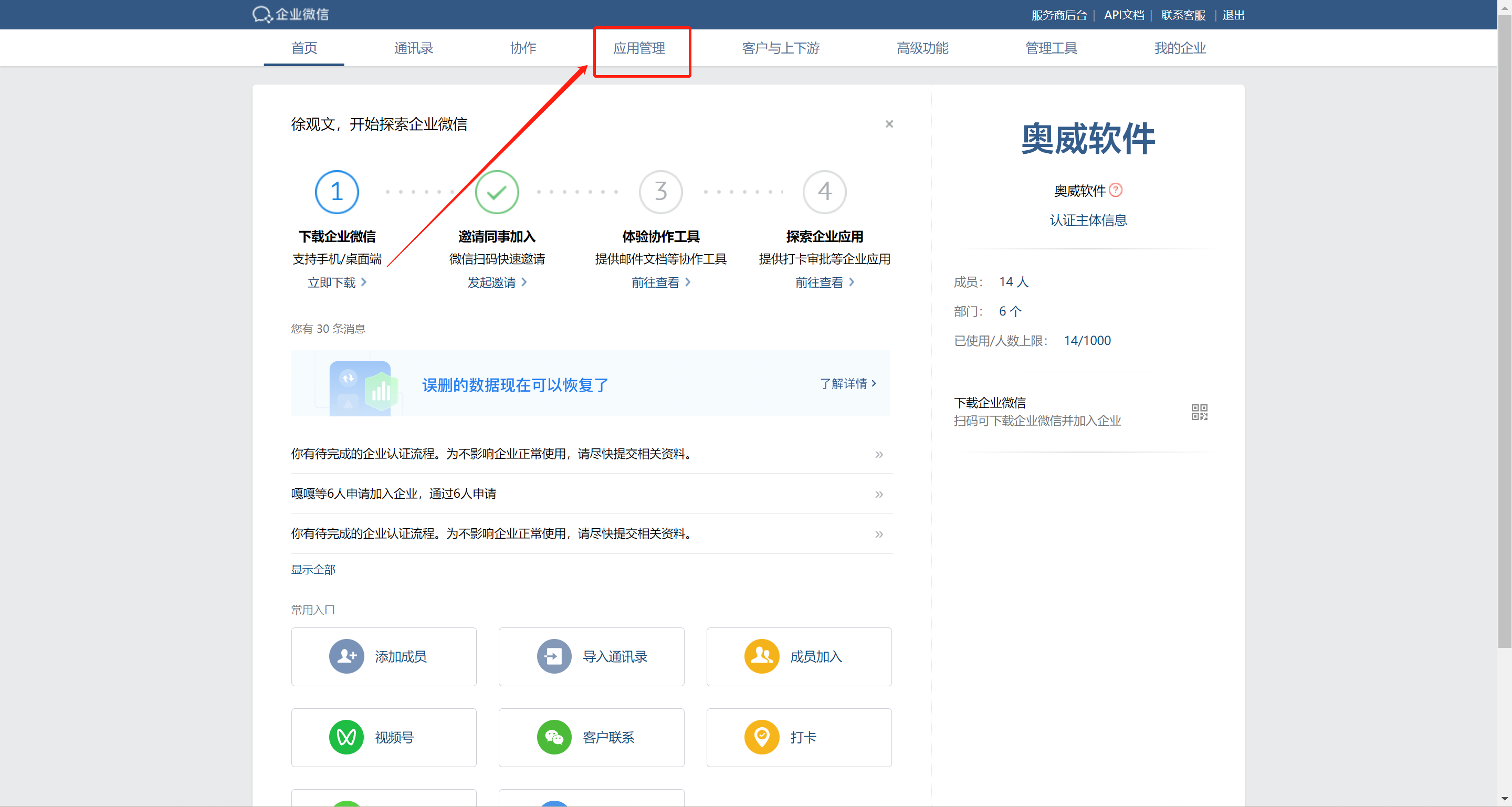
Task: Close the 开始探索企业微信 guide panel
Action: click(x=889, y=124)
